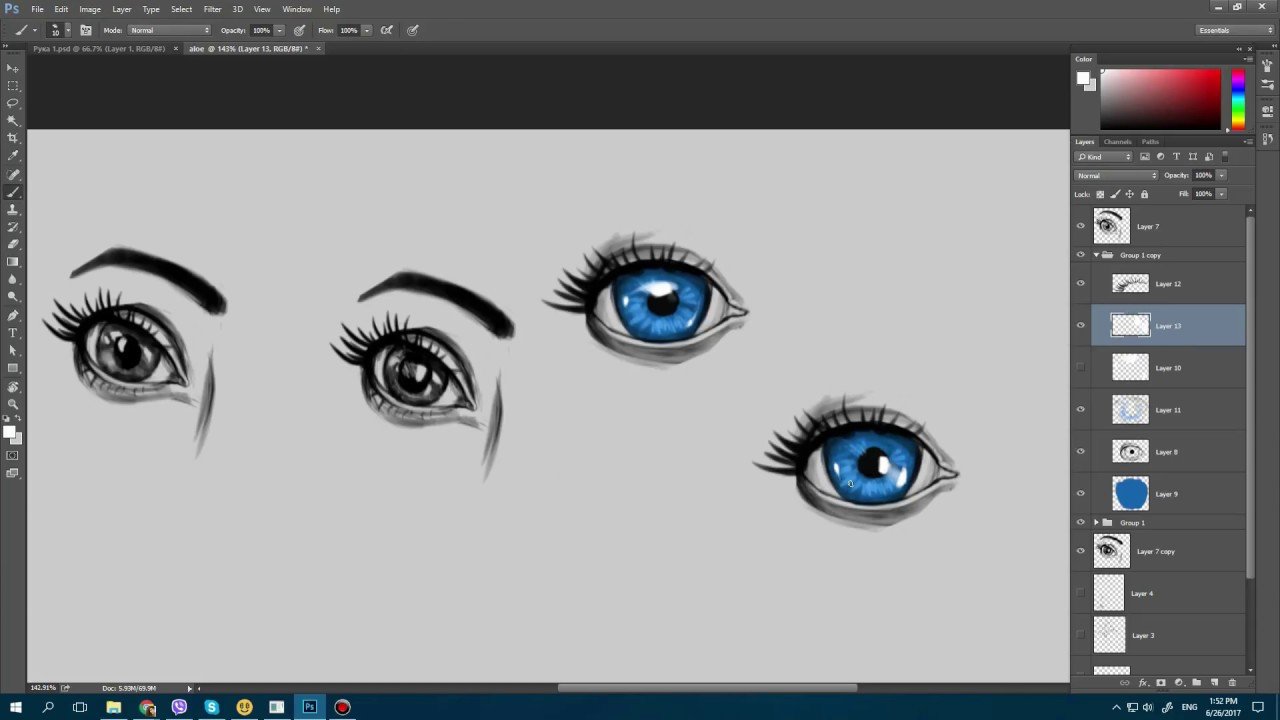Select the Eyedropper tool
1280x720 pixels.
(13, 156)
